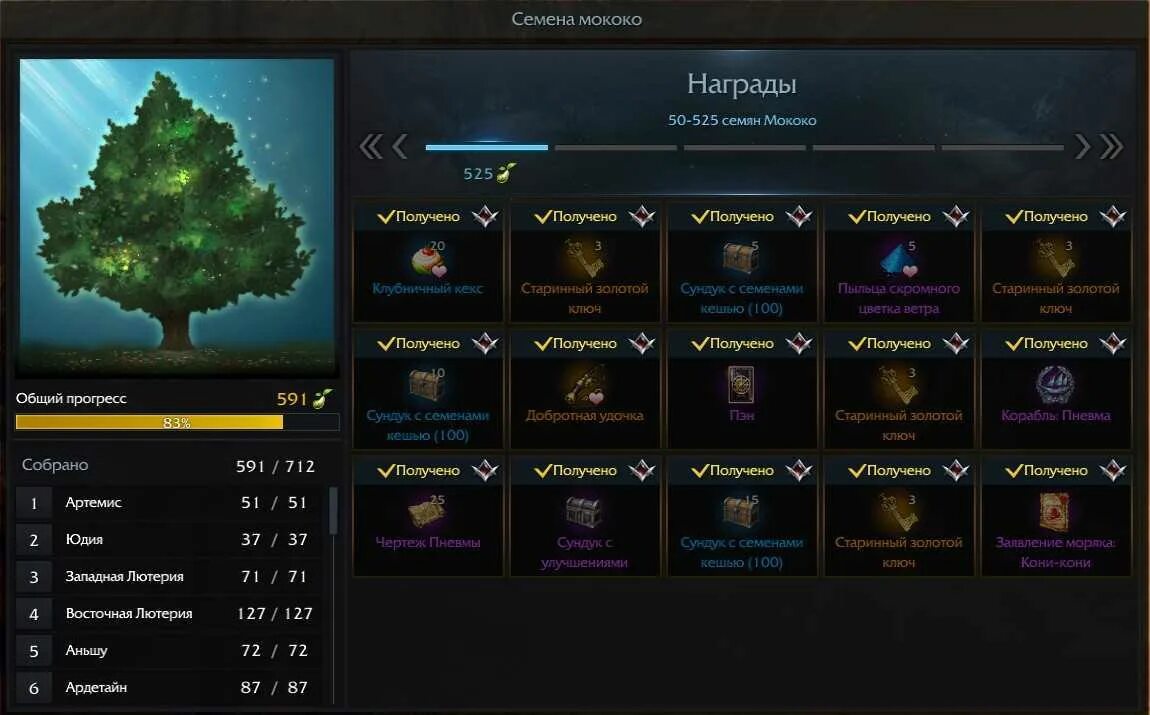Viewport: 1150px width, 715px height.
Task: Go to next rewards page arrow
Action: [x=1082, y=147]
